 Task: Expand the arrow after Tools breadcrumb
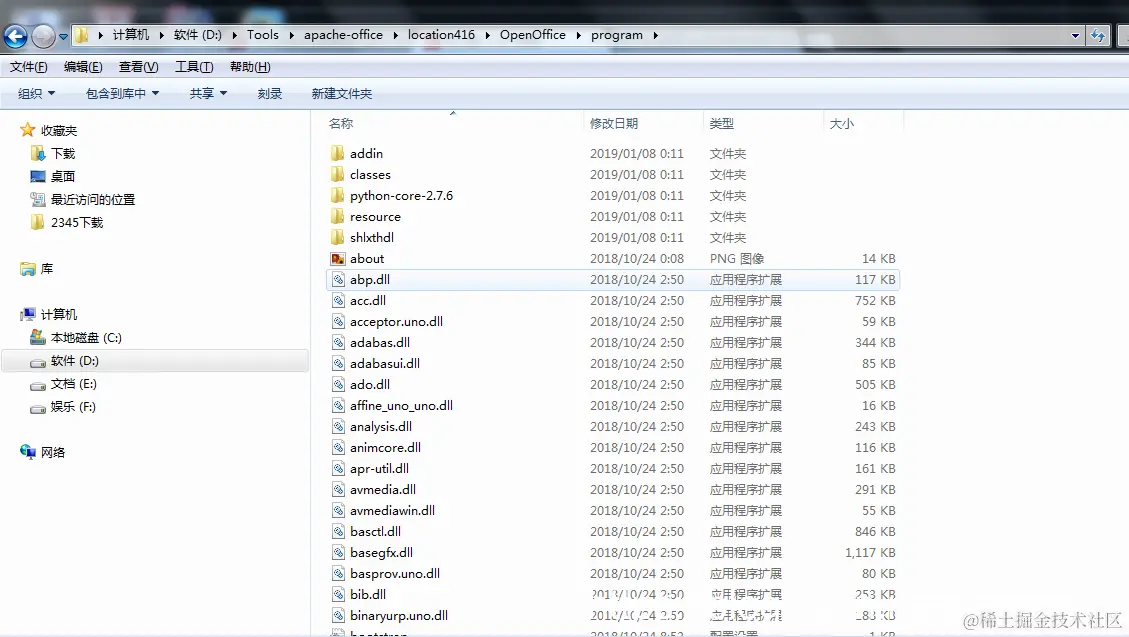[292, 35]
